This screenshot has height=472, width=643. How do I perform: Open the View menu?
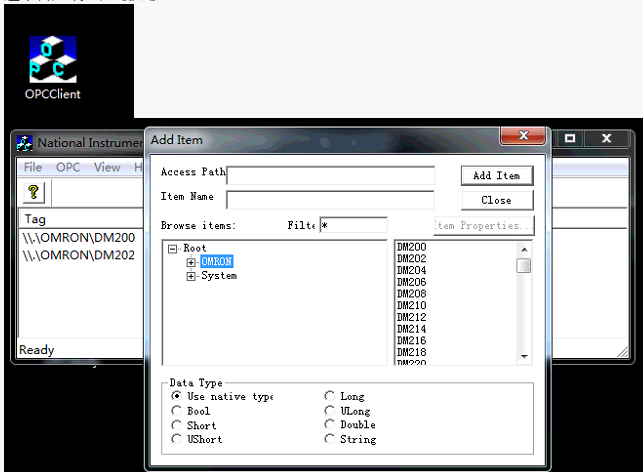click(107, 168)
